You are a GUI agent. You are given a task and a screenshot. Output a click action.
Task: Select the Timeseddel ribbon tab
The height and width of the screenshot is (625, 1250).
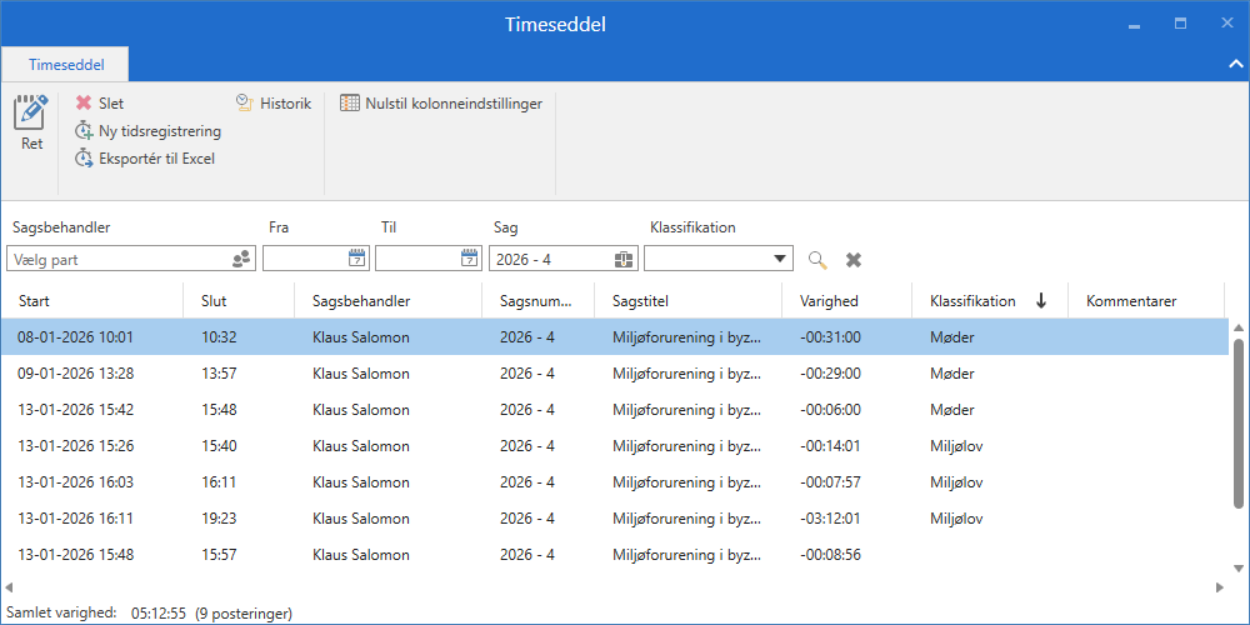tap(65, 65)
